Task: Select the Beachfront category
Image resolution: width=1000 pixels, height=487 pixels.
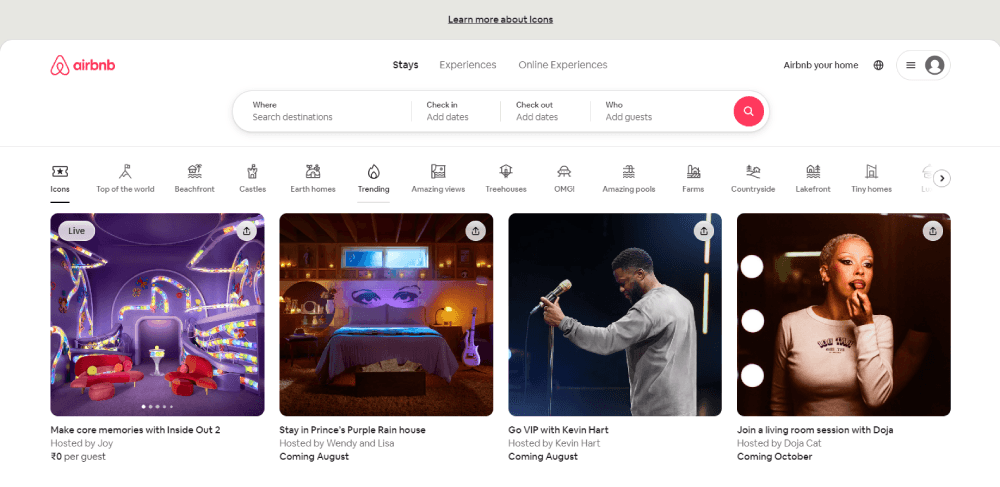Action: pyautogui.click(x=195, y=179)
